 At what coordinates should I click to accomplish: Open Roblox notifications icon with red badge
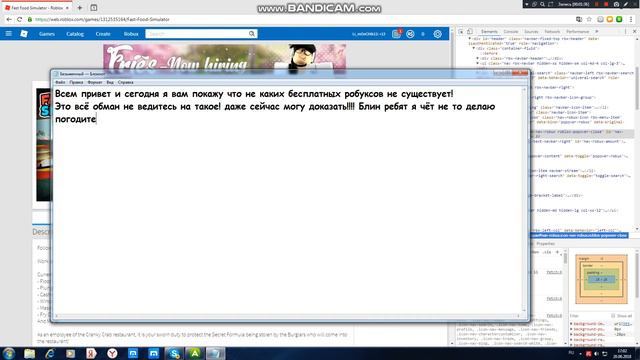[x=396, y=34]
